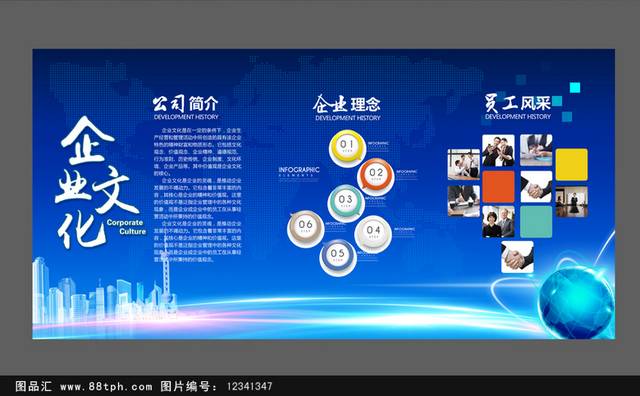Click the 企业理念 heading

click(x=347, y=104)
